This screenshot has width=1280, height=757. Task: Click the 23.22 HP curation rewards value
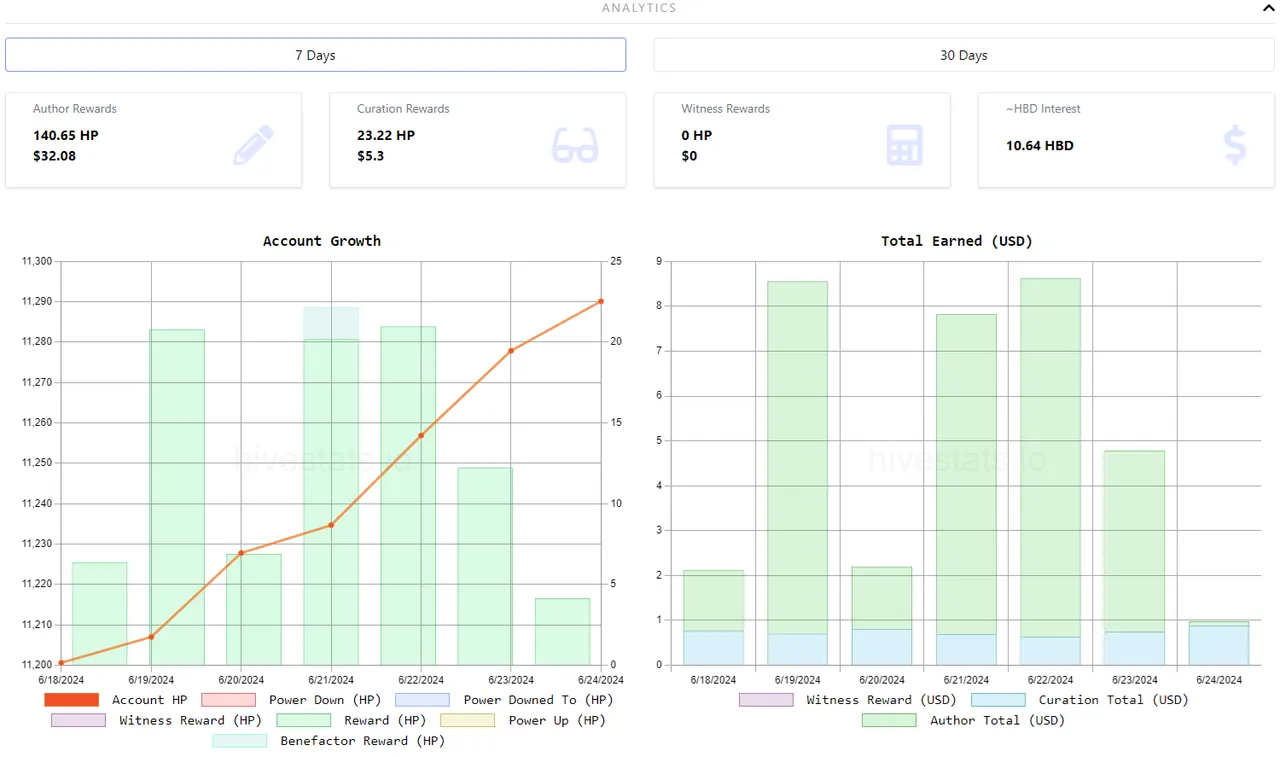(x=386, y=135)
